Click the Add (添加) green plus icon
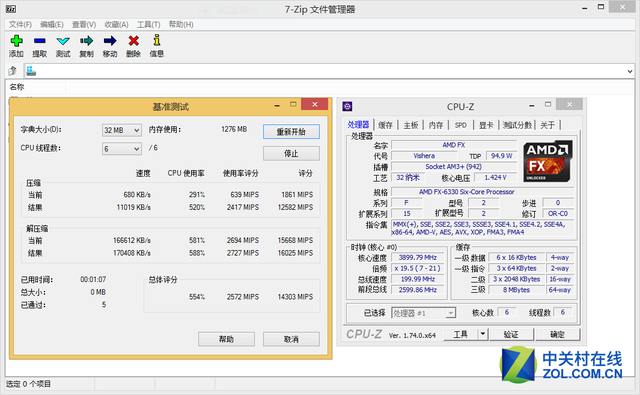The height and width of the screenshot is (395, 640). click(x=16, y=41)
